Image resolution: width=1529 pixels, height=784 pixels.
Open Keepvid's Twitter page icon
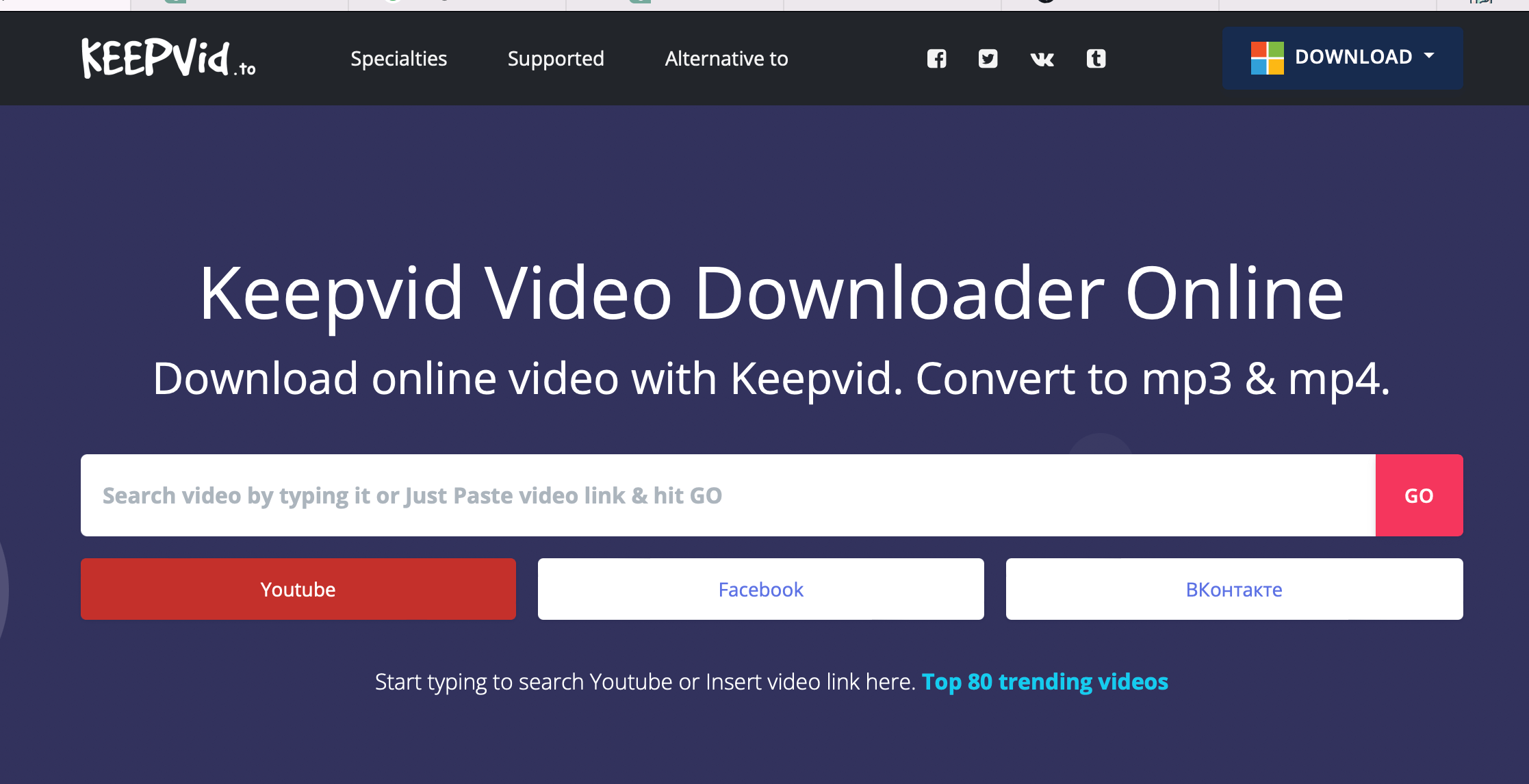(x=988, y=59)
